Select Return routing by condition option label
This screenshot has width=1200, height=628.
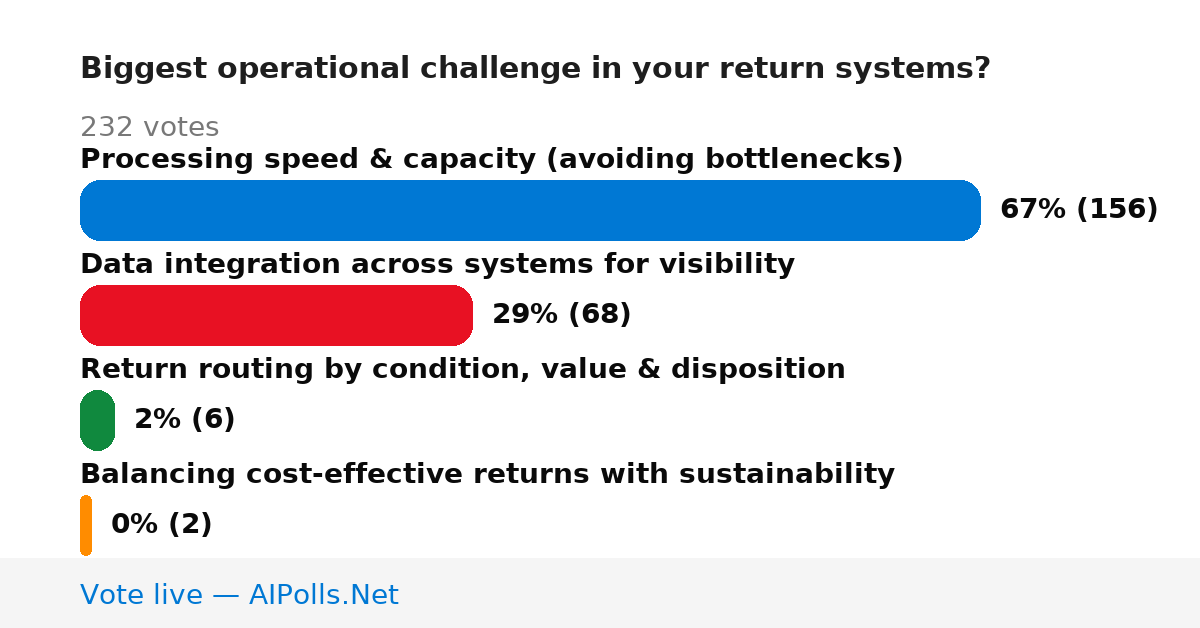[462, 369]
